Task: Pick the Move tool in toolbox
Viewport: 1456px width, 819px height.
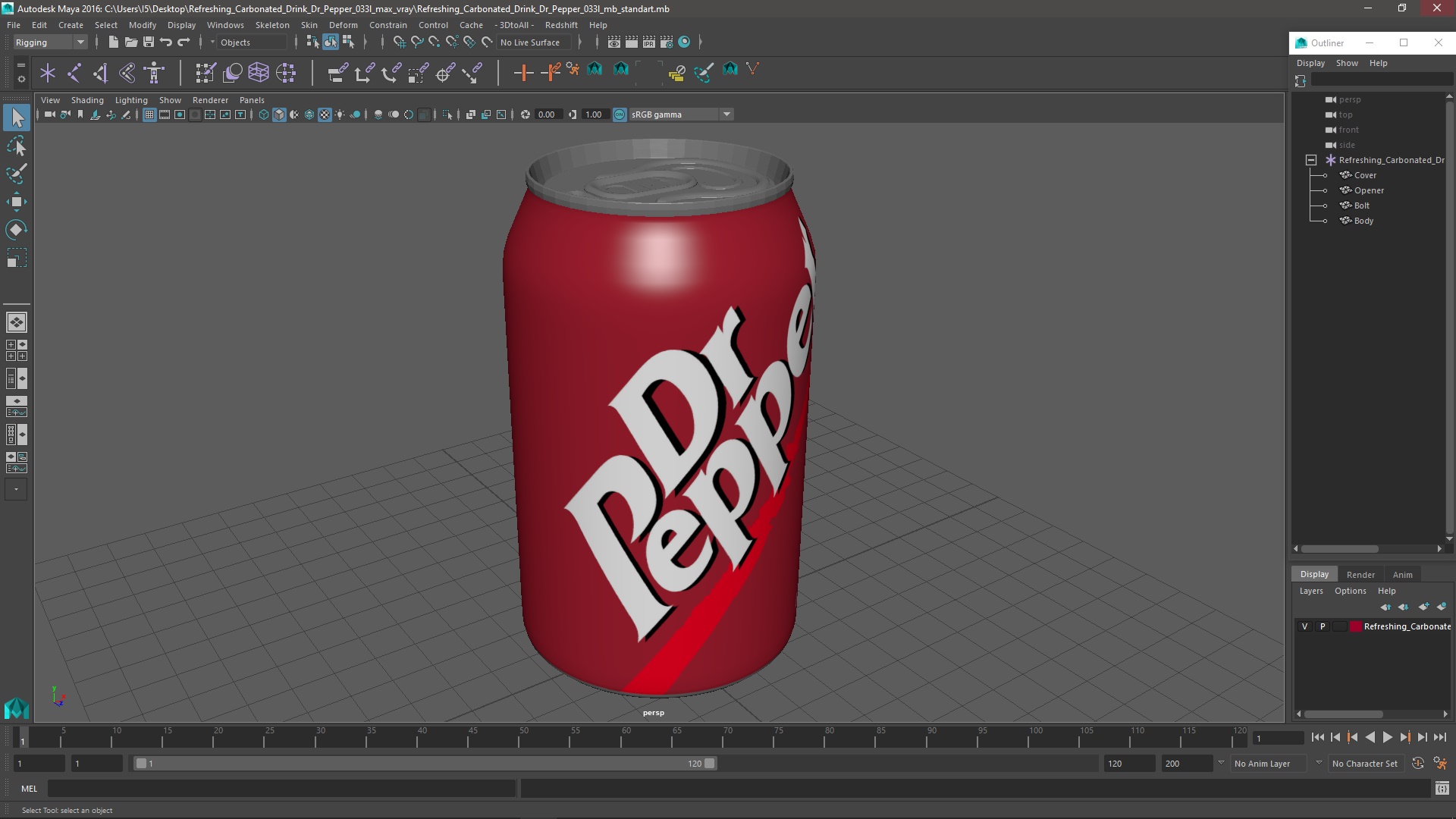Action: tap(17, 202)
